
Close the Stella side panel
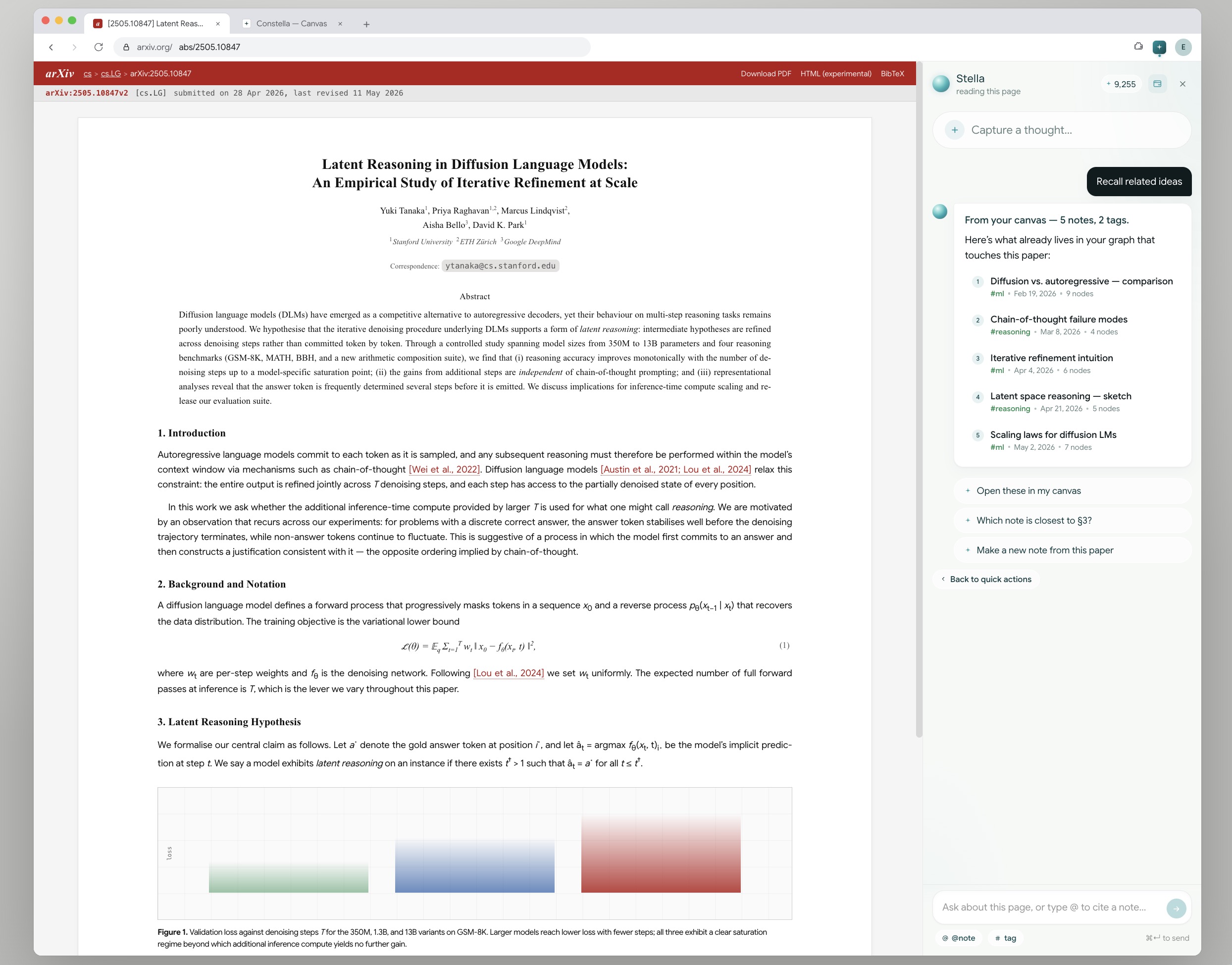[1182, 84]
